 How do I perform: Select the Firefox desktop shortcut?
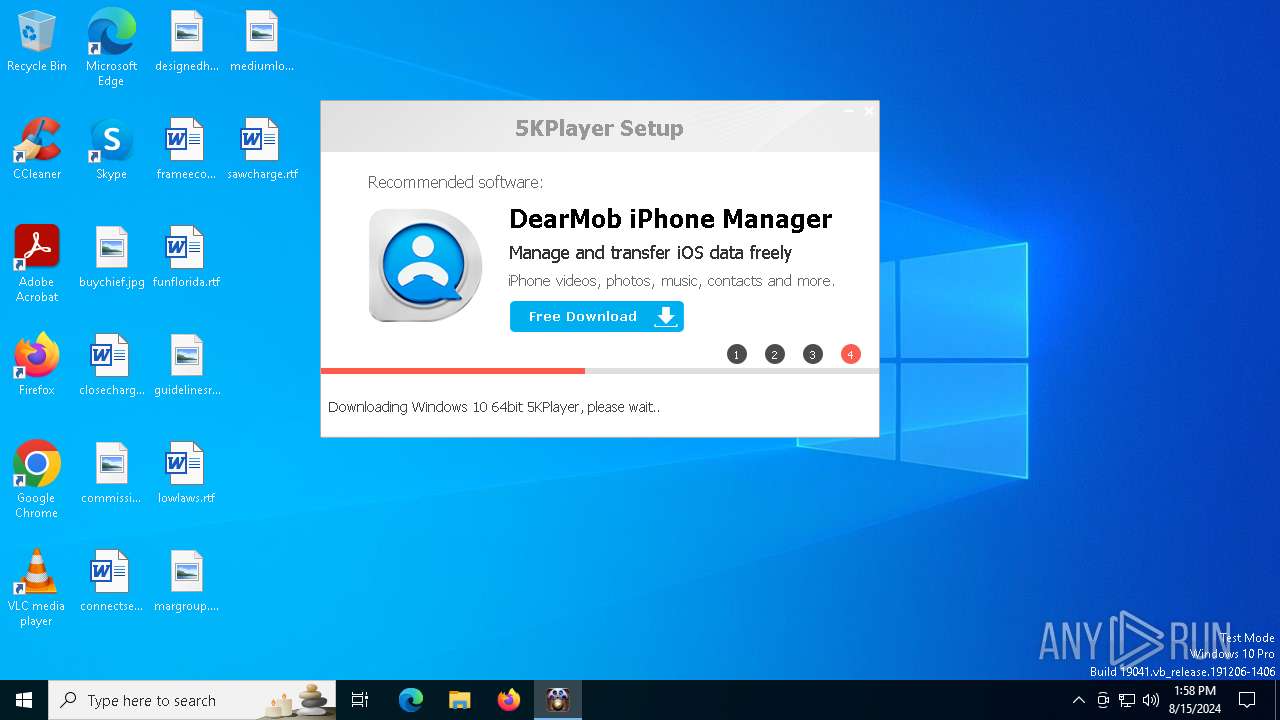37,366
